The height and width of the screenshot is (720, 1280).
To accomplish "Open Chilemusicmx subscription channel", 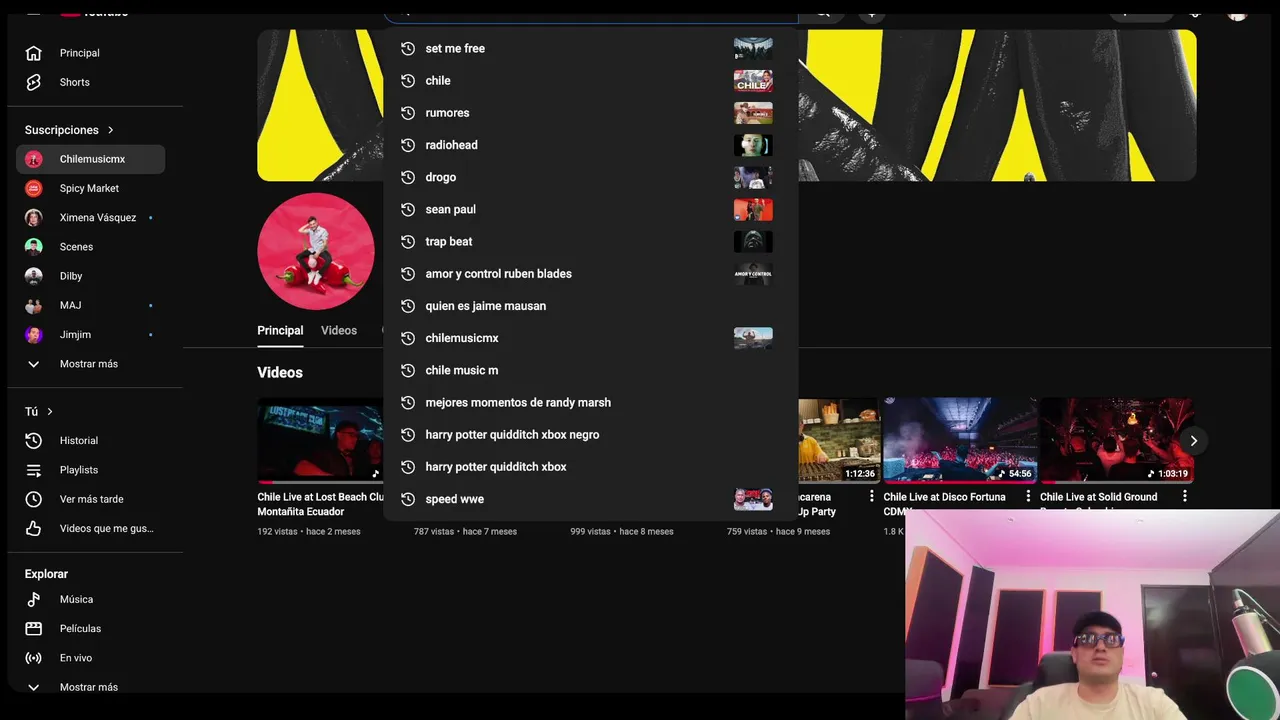I will click(x=90, y=159).
